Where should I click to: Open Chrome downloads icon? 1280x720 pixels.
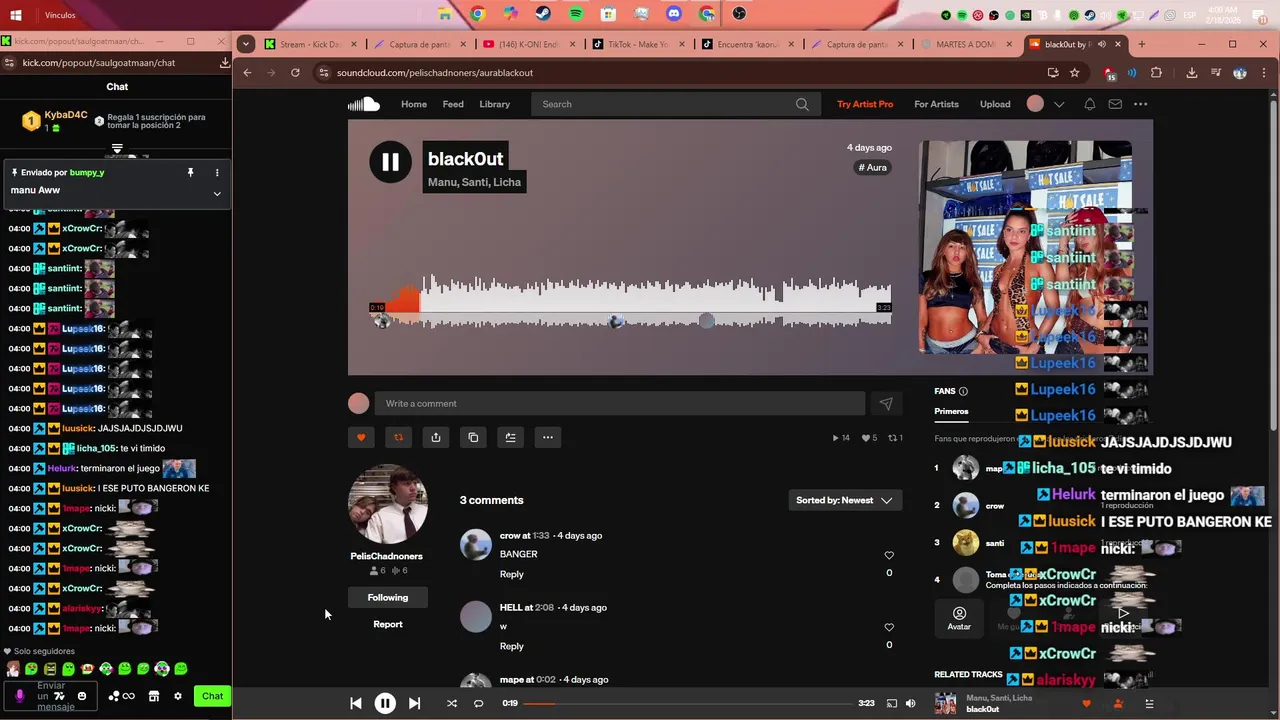coord(1192,73)
